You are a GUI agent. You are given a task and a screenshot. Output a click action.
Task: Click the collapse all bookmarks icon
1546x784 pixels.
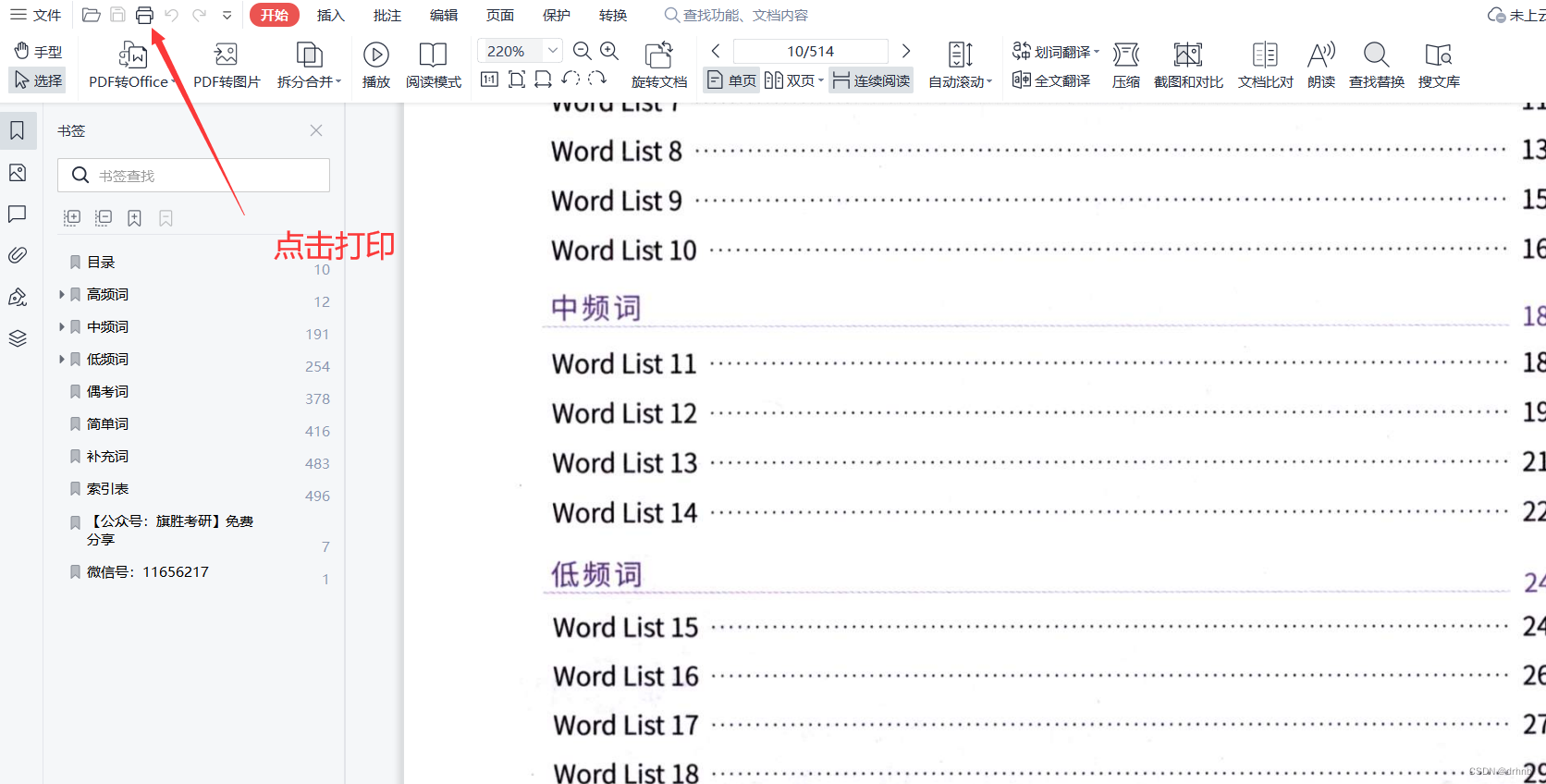click(104, 218)
